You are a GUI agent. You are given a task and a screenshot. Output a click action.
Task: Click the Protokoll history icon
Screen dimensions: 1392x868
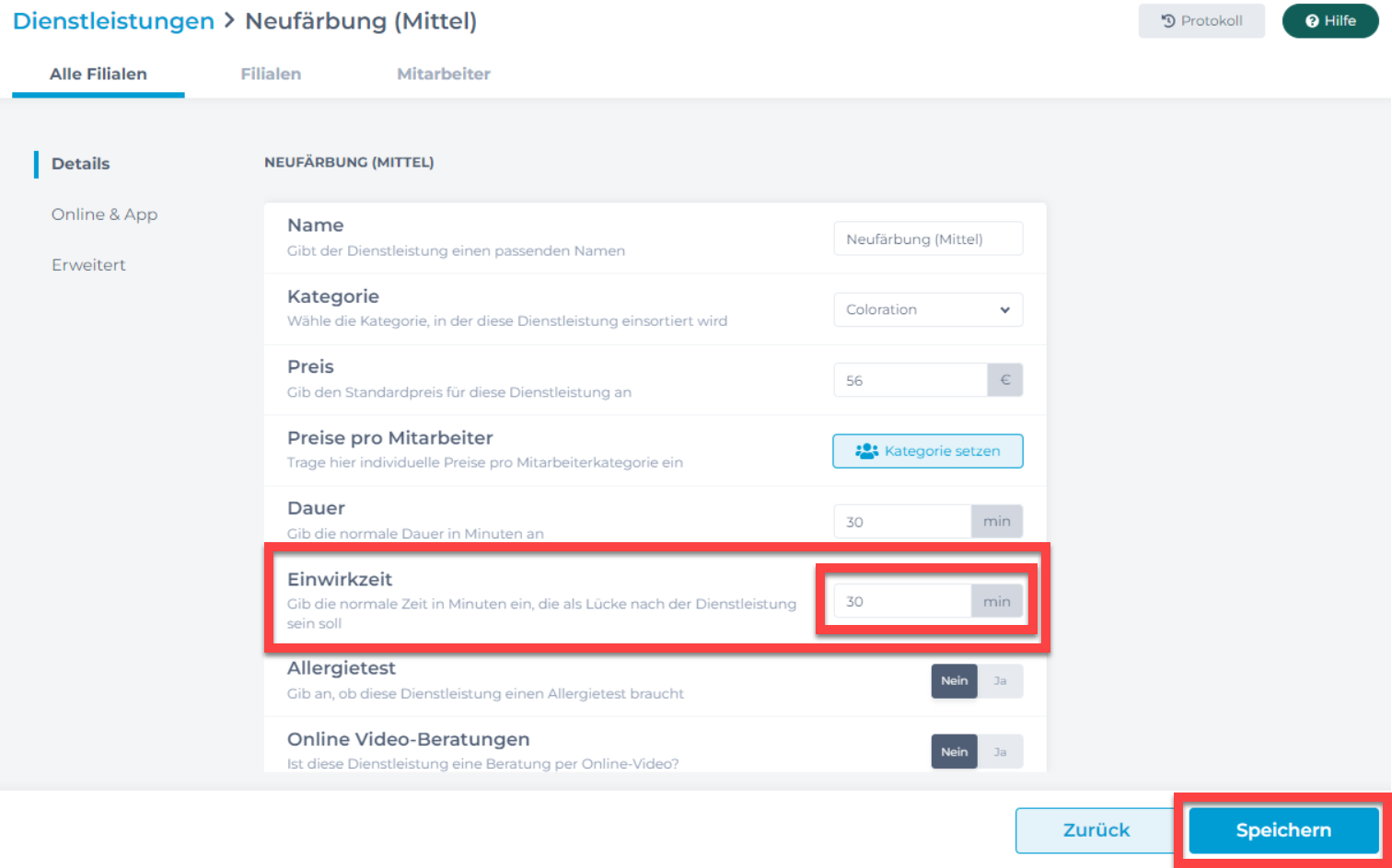1168,20
